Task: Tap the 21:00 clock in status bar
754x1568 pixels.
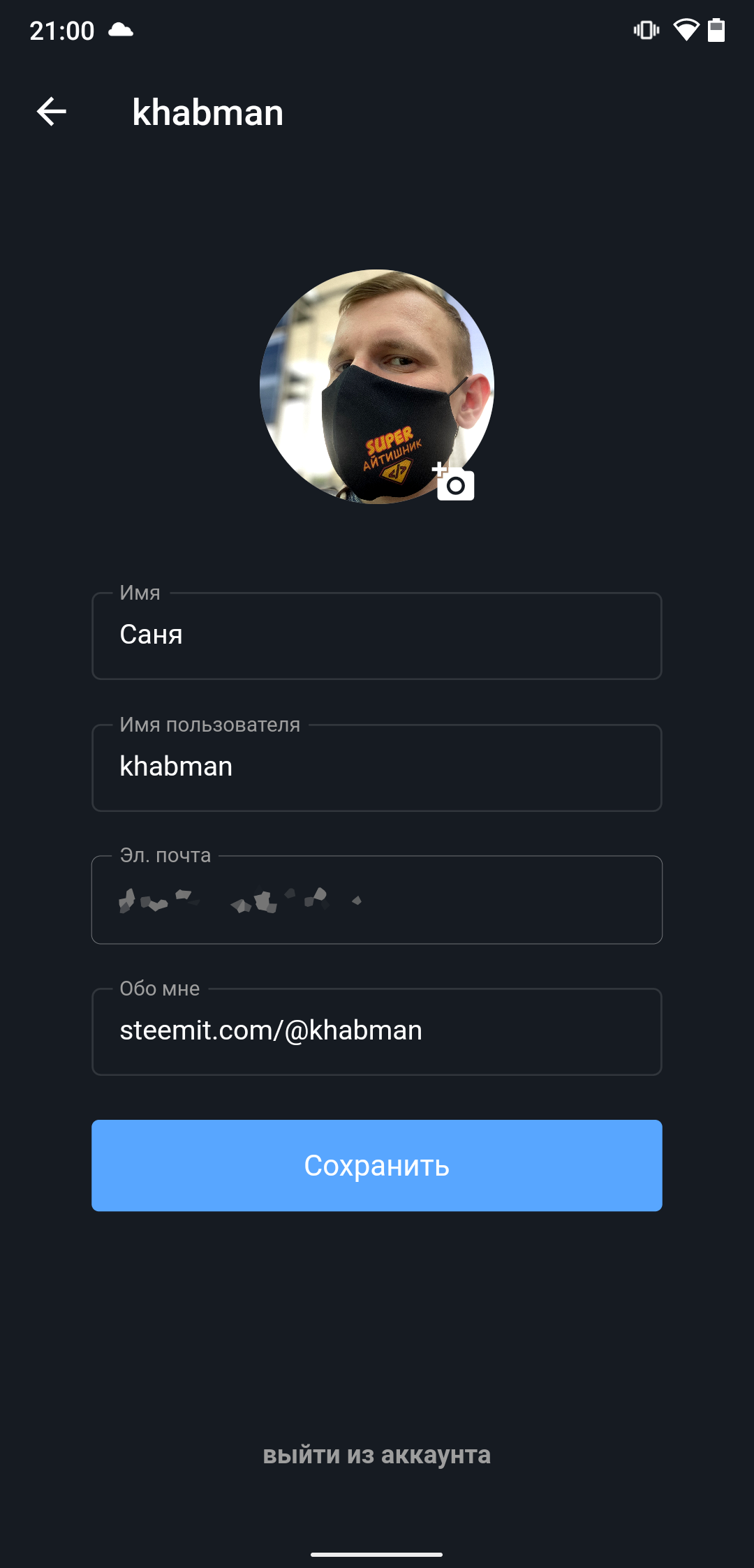Action: click(62, 31)
